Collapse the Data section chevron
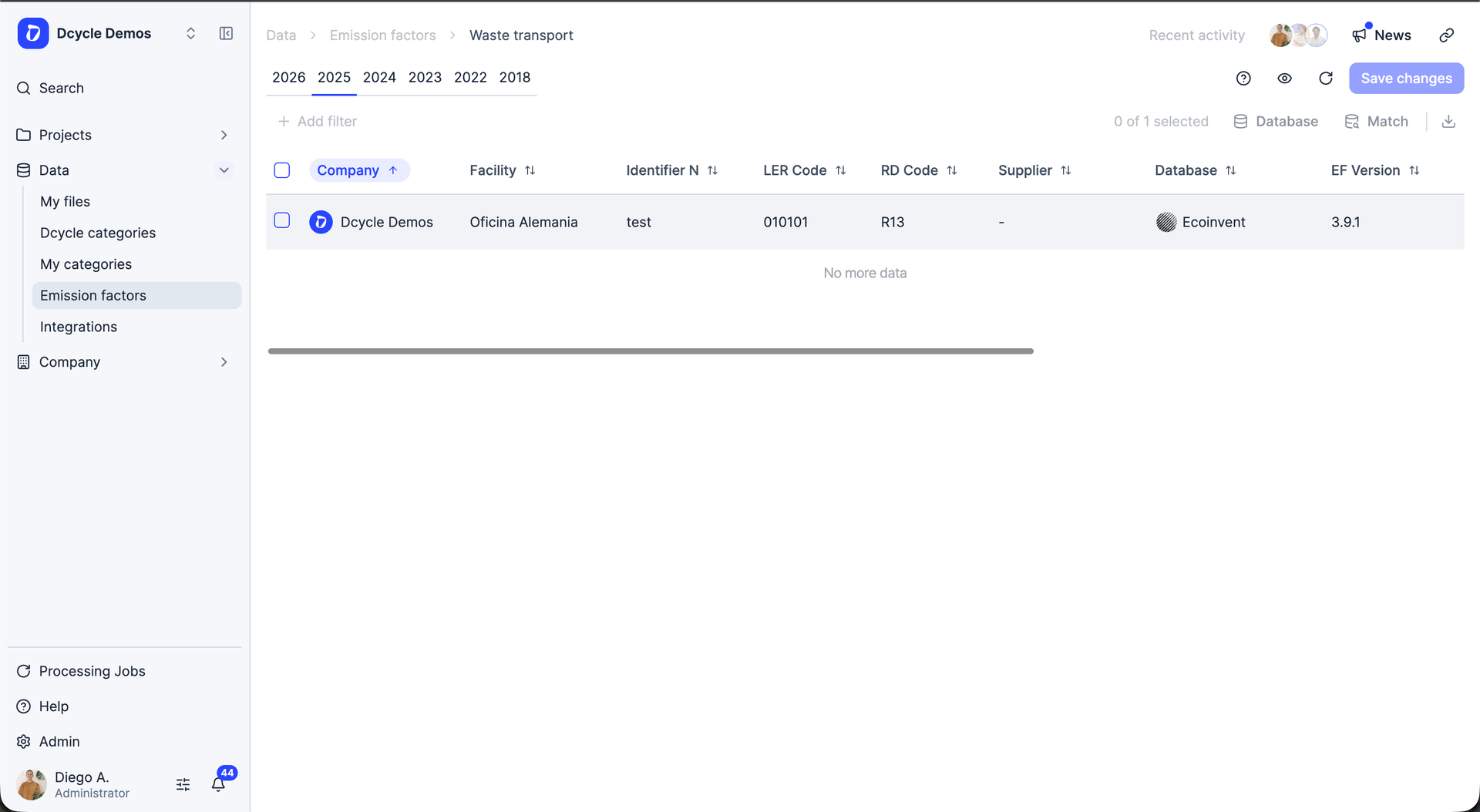The image size is (1480, 812). [x=224, y=170]
